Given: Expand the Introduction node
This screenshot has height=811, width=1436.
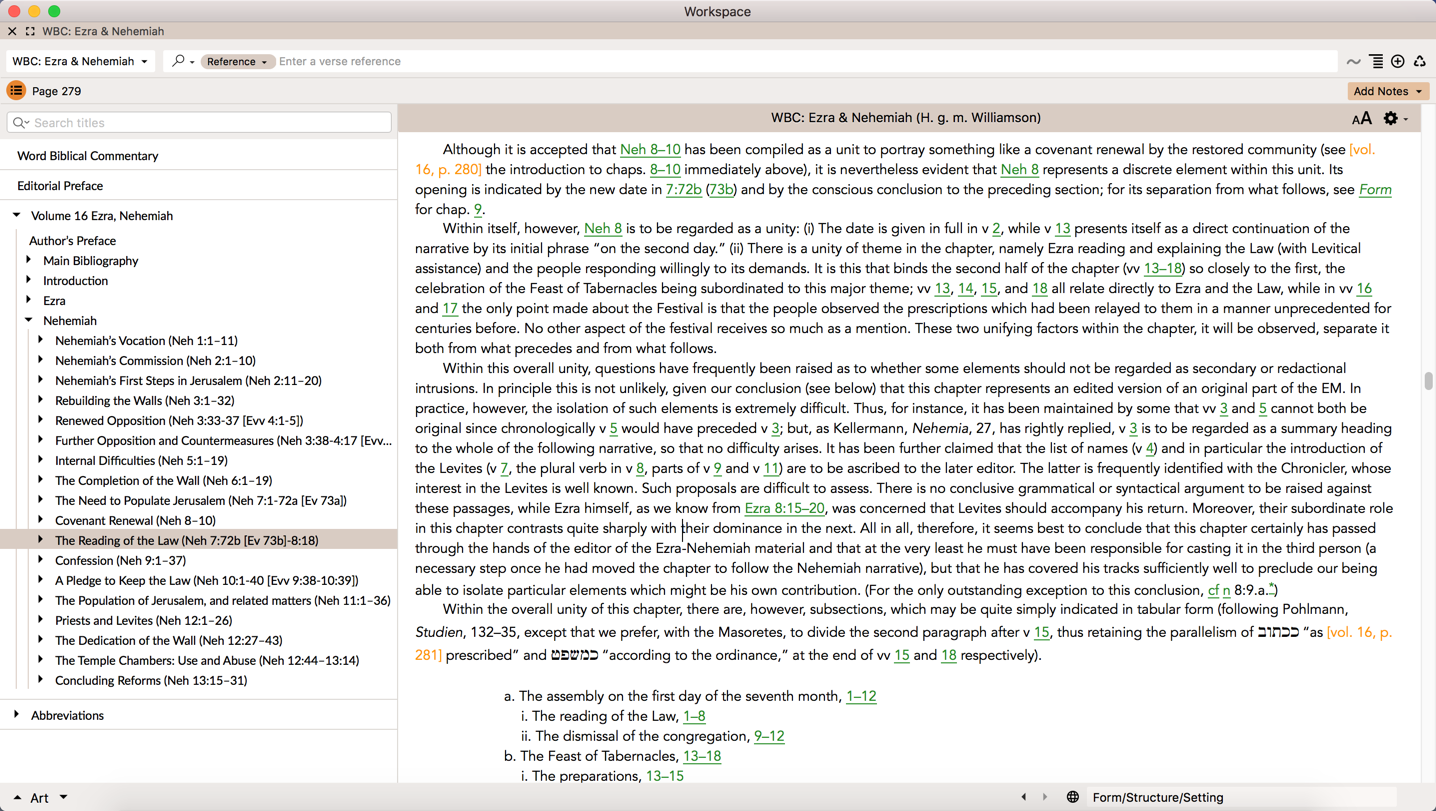Looking at the screenshot, I should tap(29, 280).
